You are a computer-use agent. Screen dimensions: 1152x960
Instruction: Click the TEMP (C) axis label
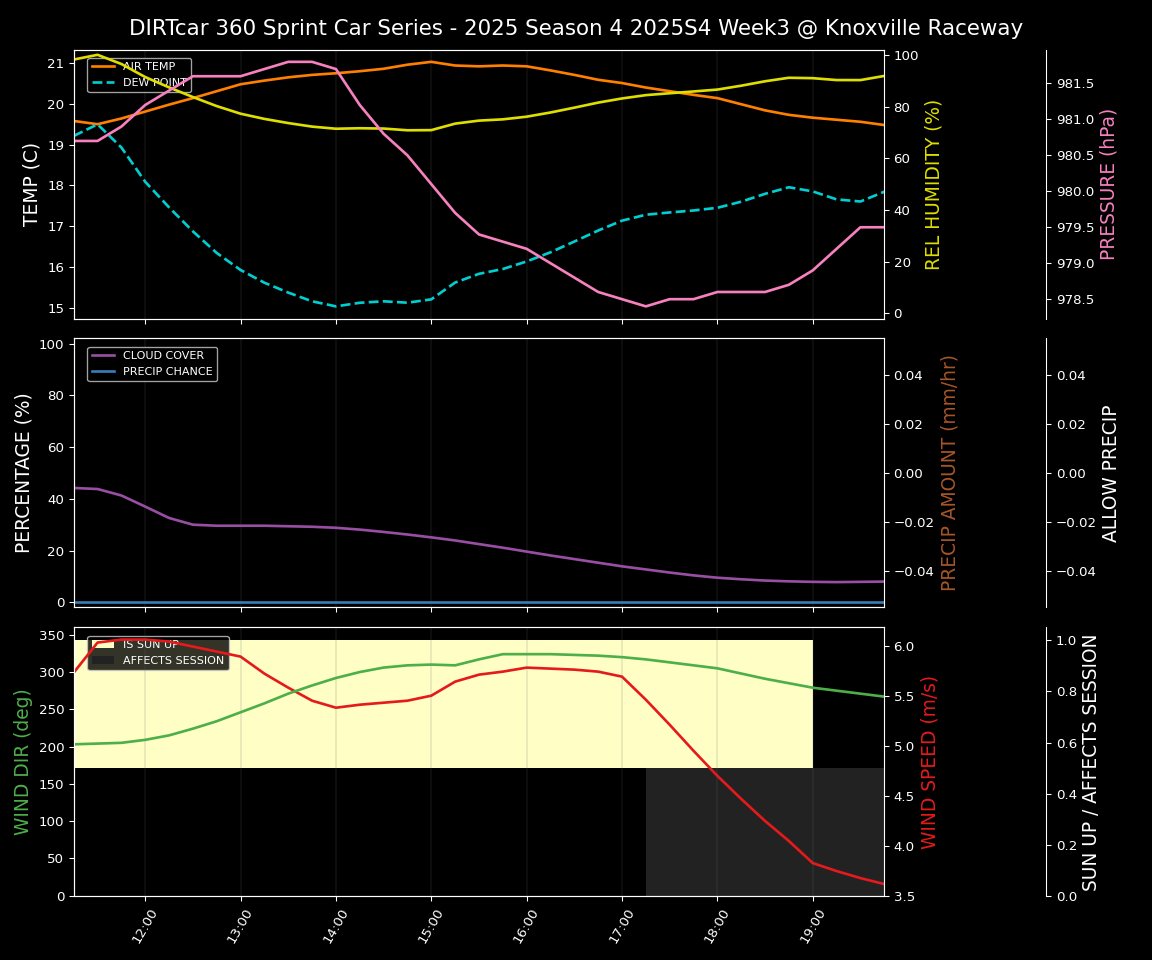[x=32, y=184]
